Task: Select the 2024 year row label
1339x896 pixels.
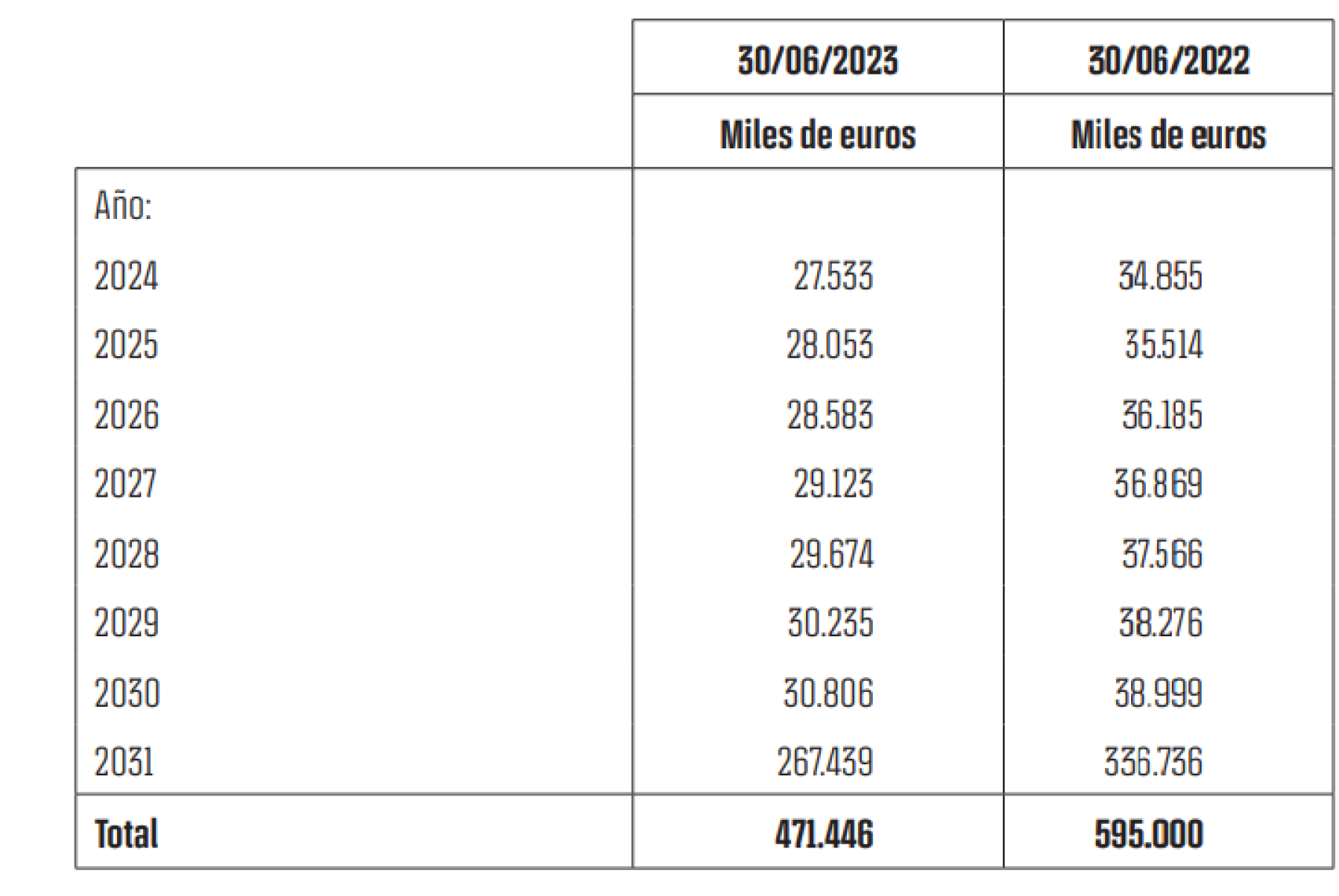Action: pyautogui.click(x=126, y=276)
